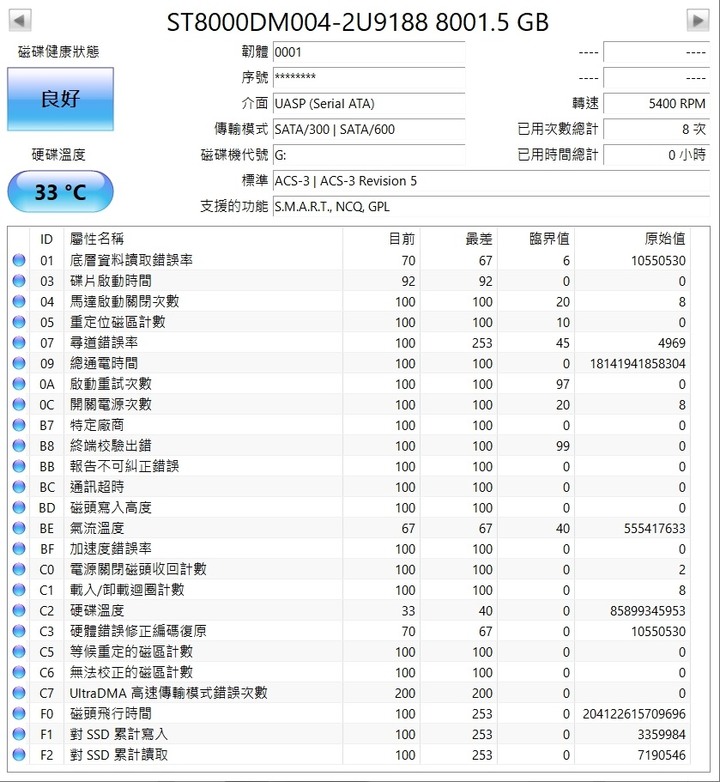Click status dot for attribute B8
Image resolution: width=720 pixels, height=782 pixels.
tap(19, 446)
